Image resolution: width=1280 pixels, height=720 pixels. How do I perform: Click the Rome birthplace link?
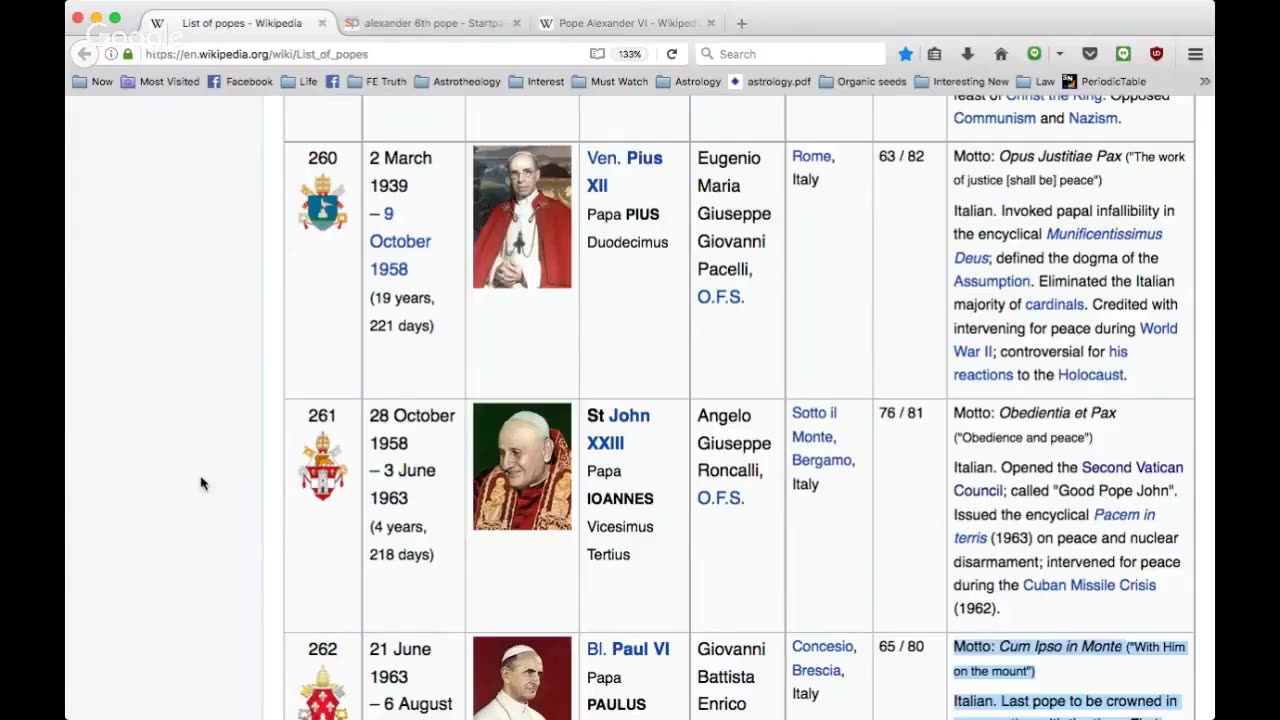pos(811,156)
